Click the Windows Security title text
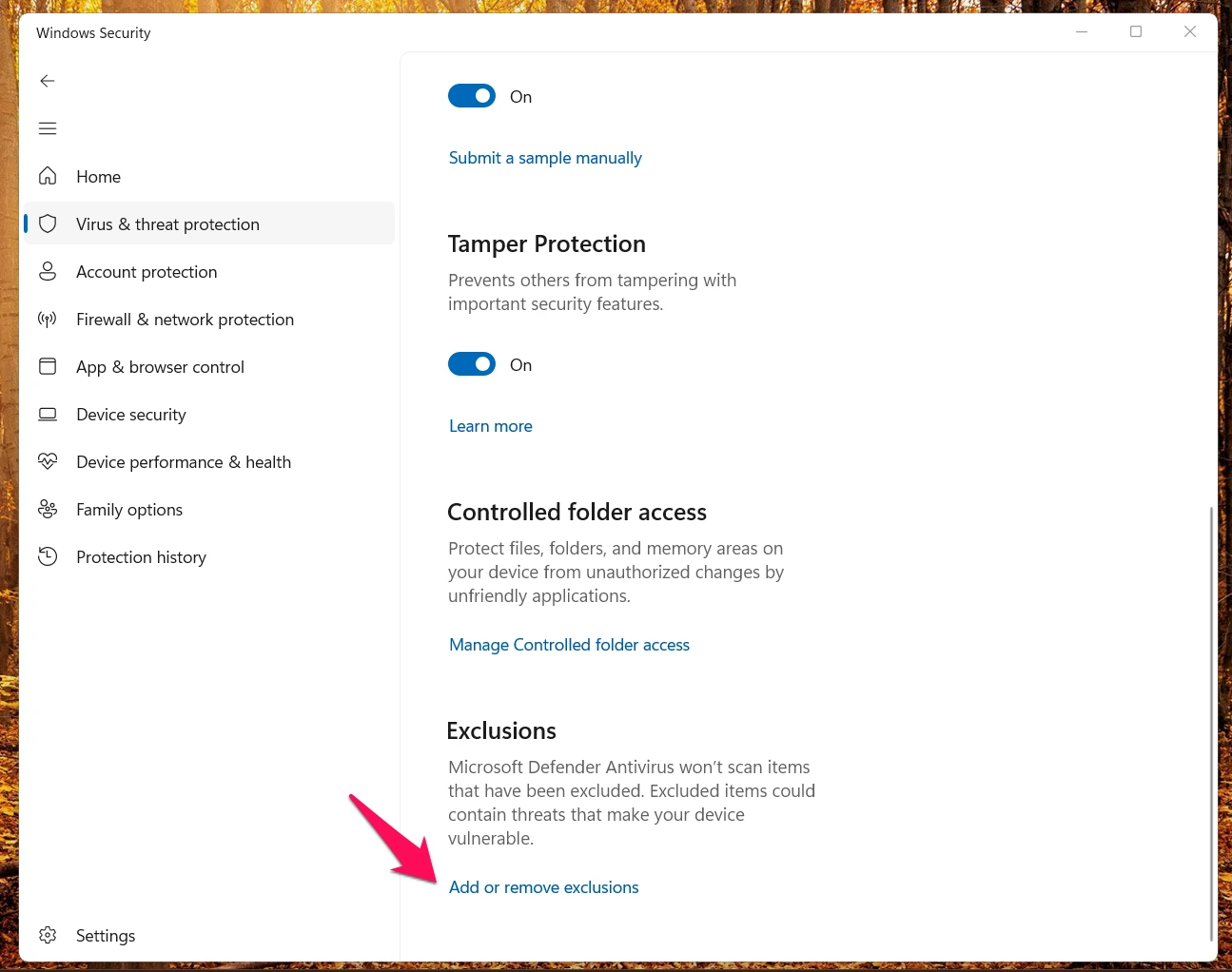Viewport: 1232px width, 972px height. [93, 32]
